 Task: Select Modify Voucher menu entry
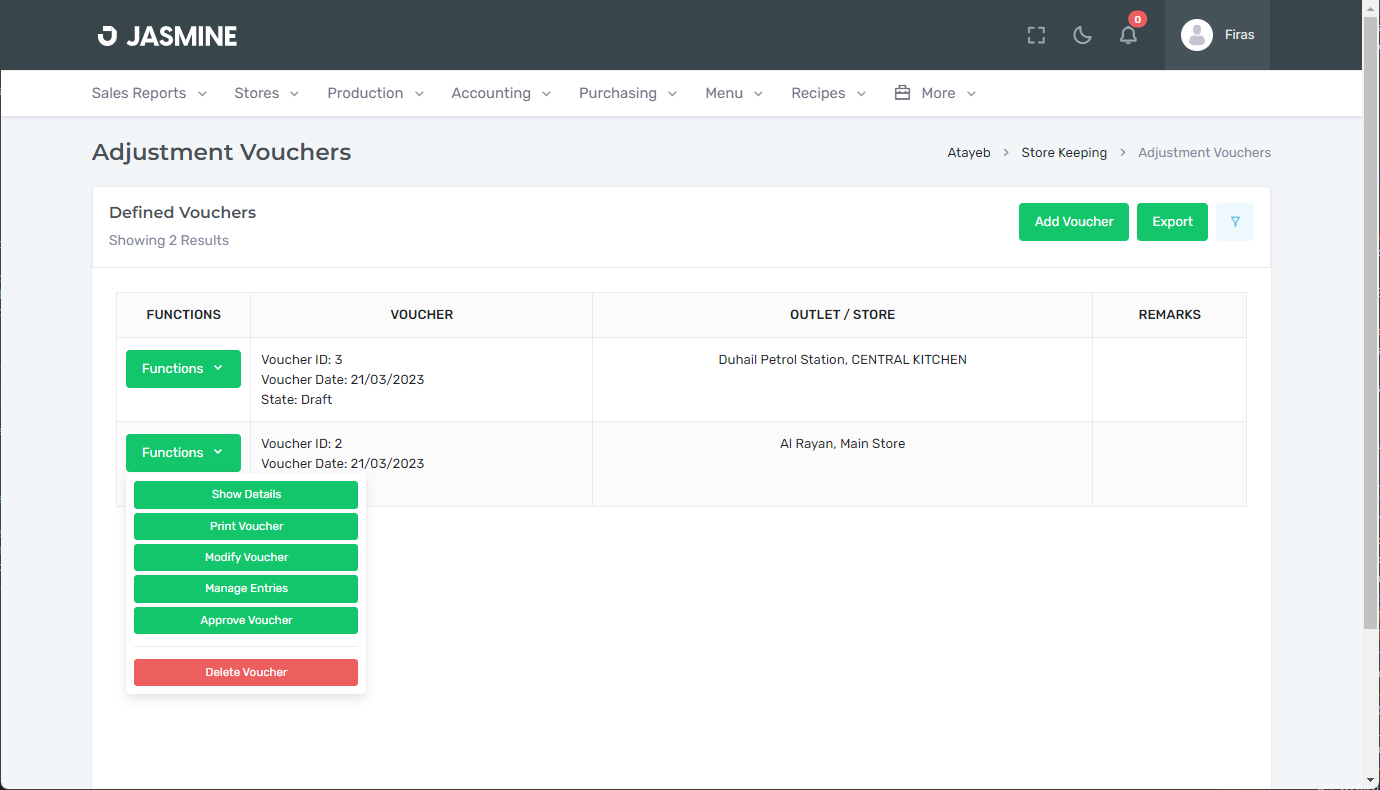click(246, 558)
